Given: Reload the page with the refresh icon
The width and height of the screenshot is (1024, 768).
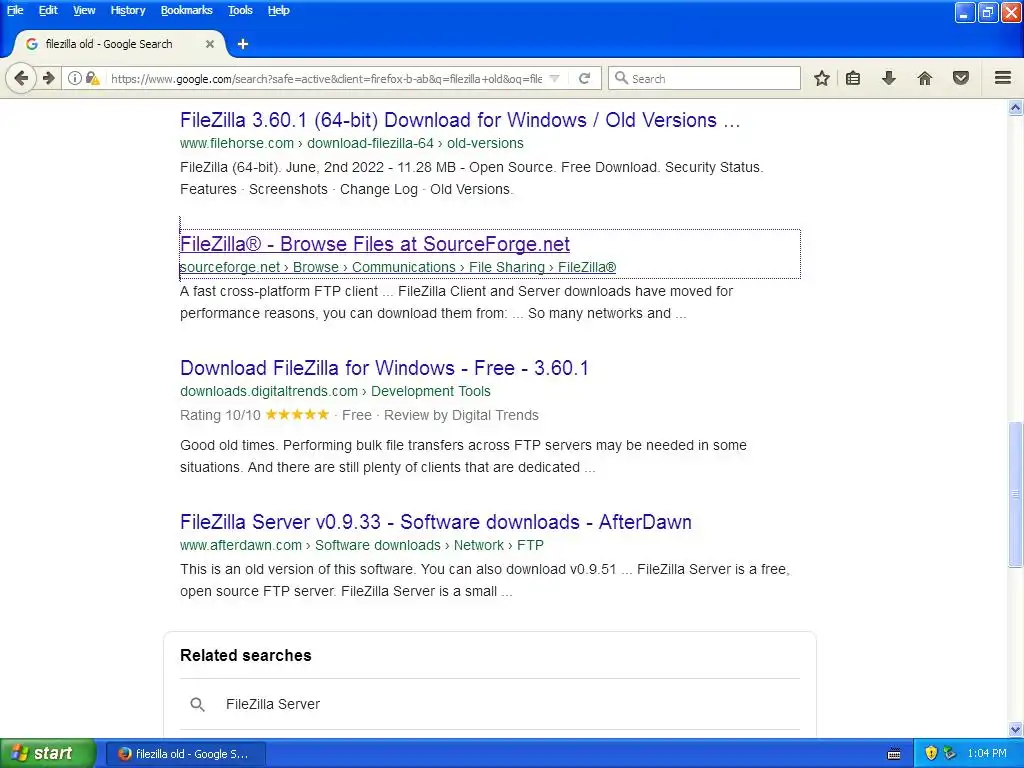Looking at the screenshot, I should [x=584, y=78].
